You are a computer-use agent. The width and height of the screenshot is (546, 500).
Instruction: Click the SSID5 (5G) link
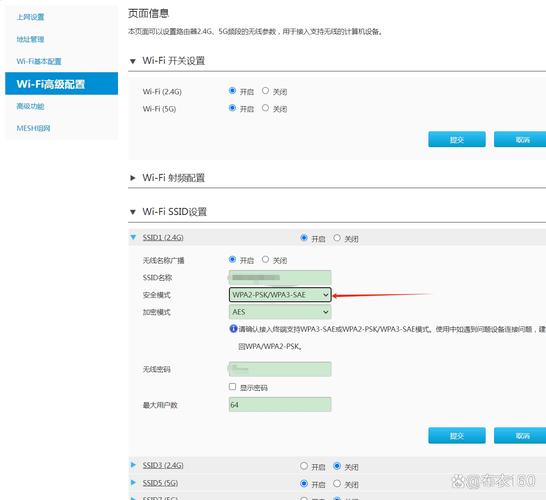160,483
